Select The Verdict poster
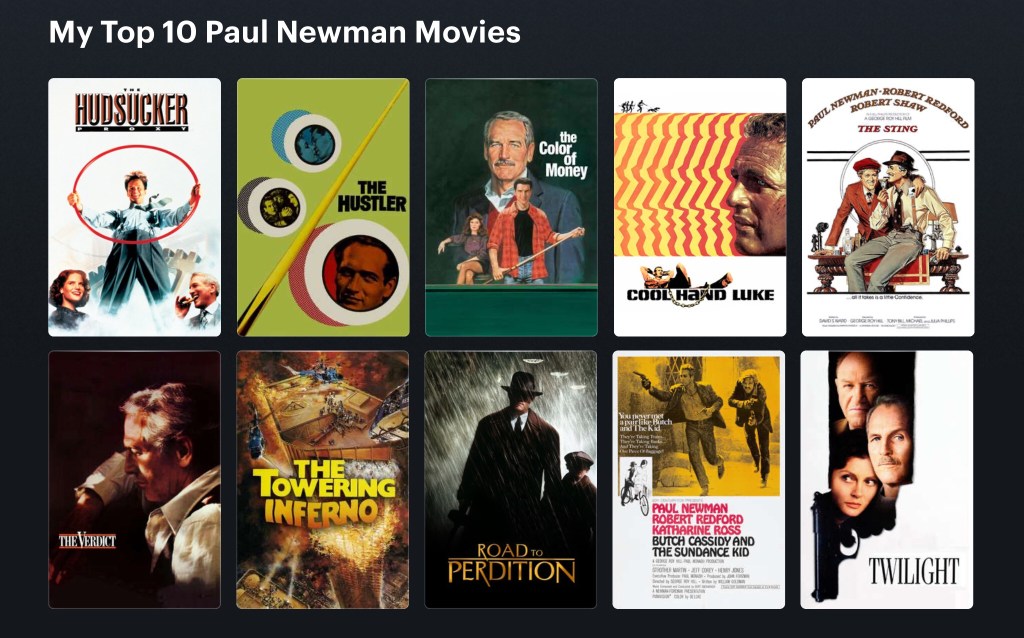 coord(135,480)
